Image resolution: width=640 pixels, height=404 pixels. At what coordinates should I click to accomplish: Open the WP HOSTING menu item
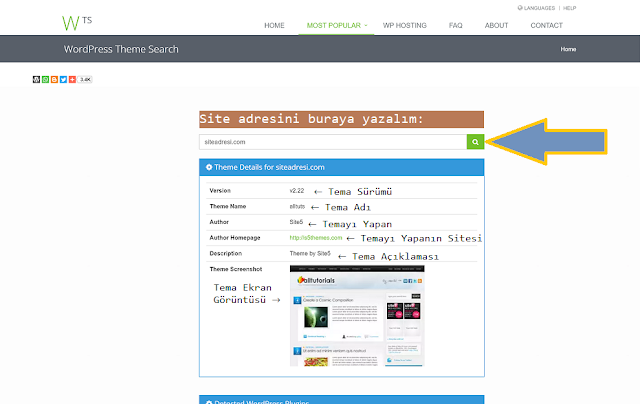coord(404,25)
